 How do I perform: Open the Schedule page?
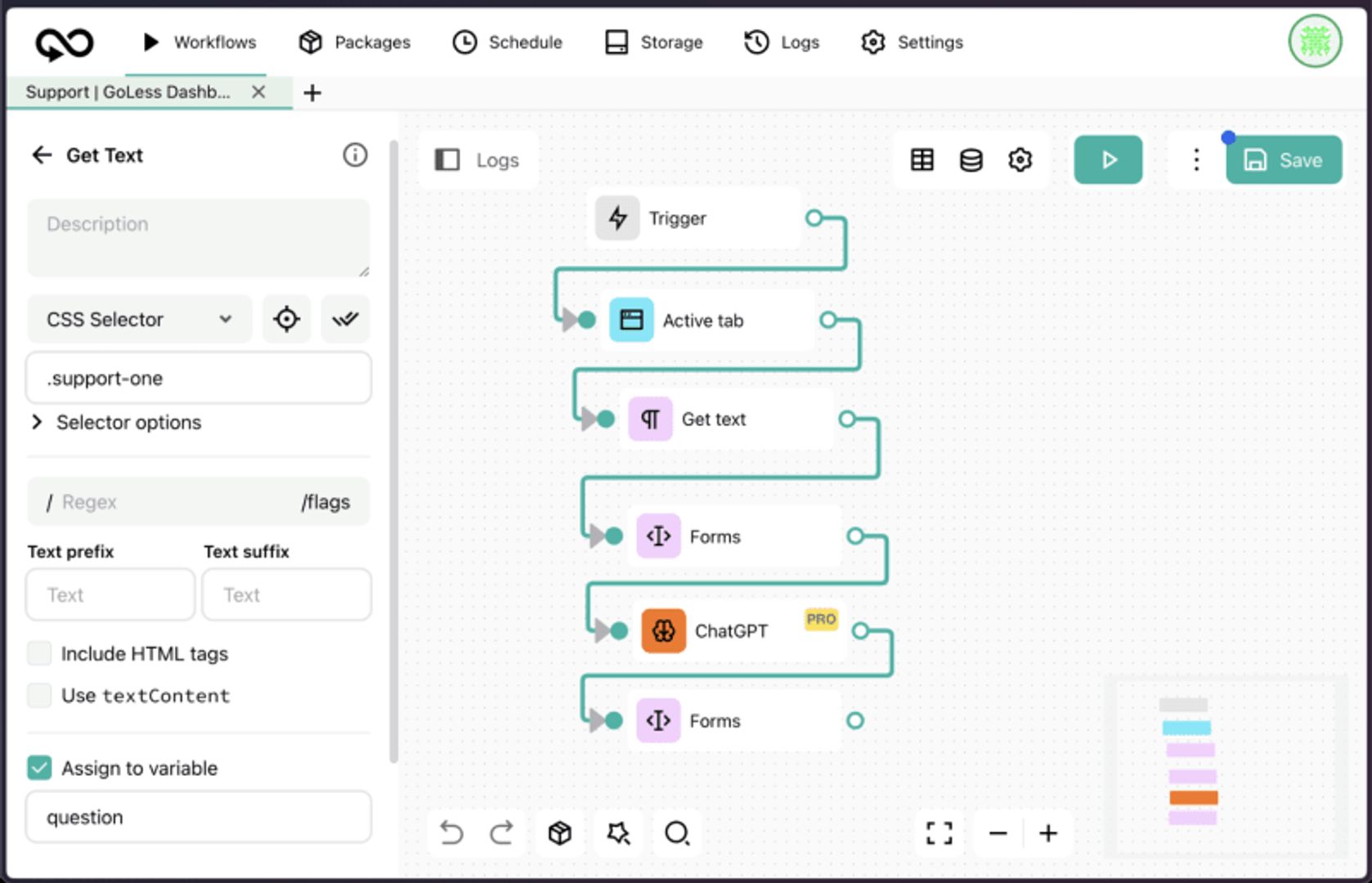(x=508, y=42)
